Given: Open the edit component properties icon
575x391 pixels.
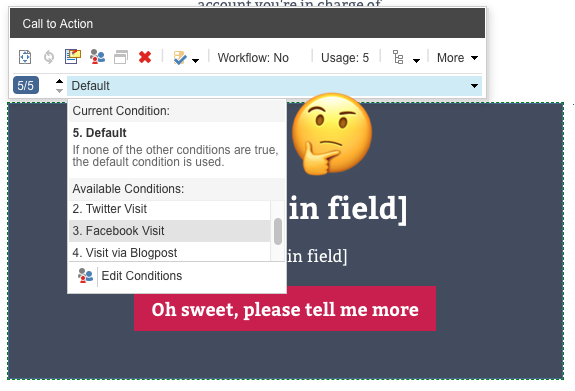Looking at the screenshot, I should click(x=73, y=57).
